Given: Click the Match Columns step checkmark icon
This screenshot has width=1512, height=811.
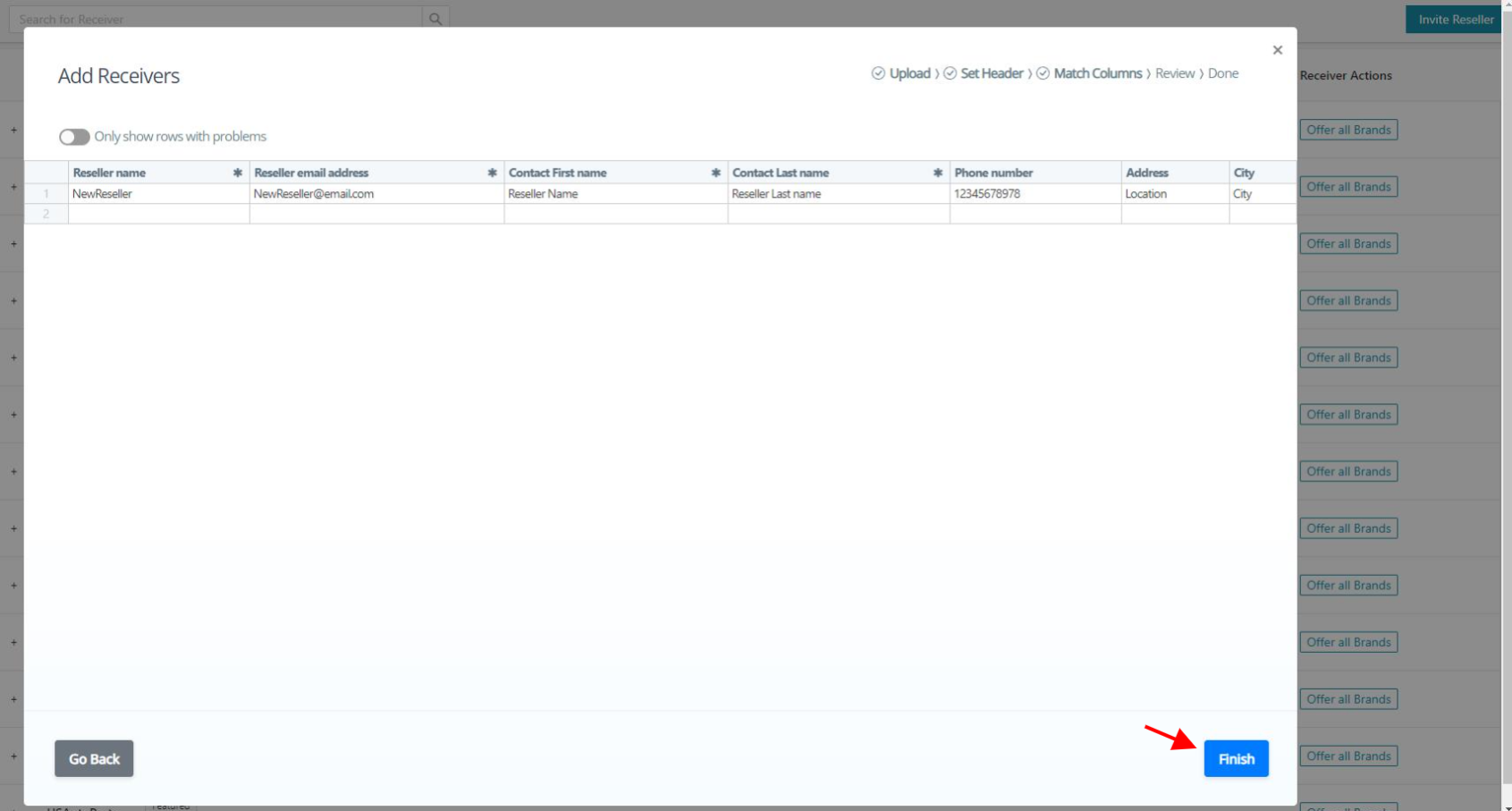Looking at the screenshot, I should (x=1043, y=73).
